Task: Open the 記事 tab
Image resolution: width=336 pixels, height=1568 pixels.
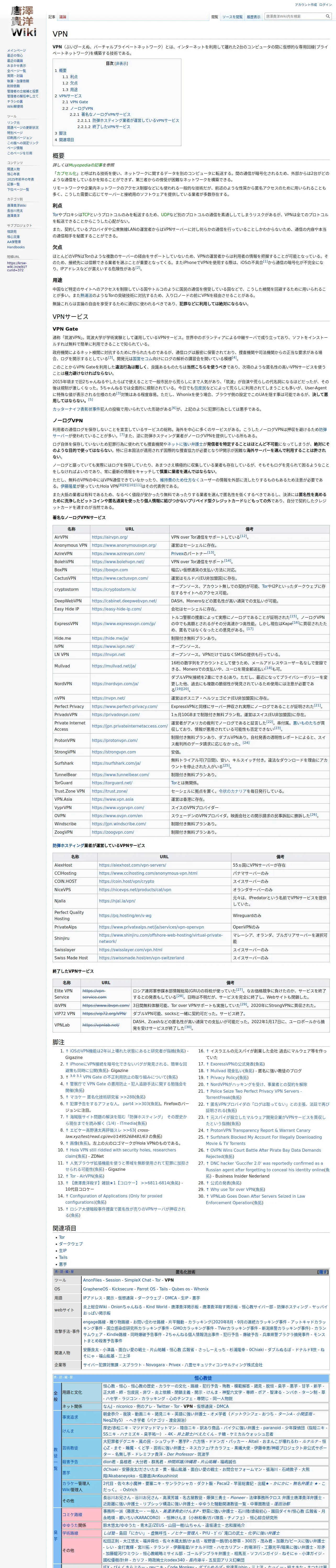Action: coord(52,17)
